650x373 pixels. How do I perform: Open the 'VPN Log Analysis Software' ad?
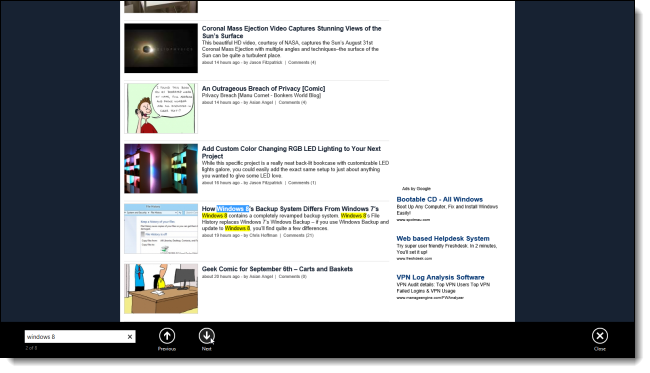coord(440,277)
